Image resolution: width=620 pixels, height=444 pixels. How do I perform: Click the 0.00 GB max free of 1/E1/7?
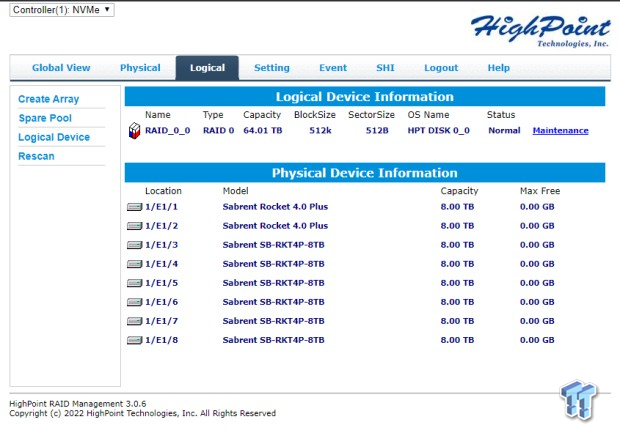tap(537, 321)
